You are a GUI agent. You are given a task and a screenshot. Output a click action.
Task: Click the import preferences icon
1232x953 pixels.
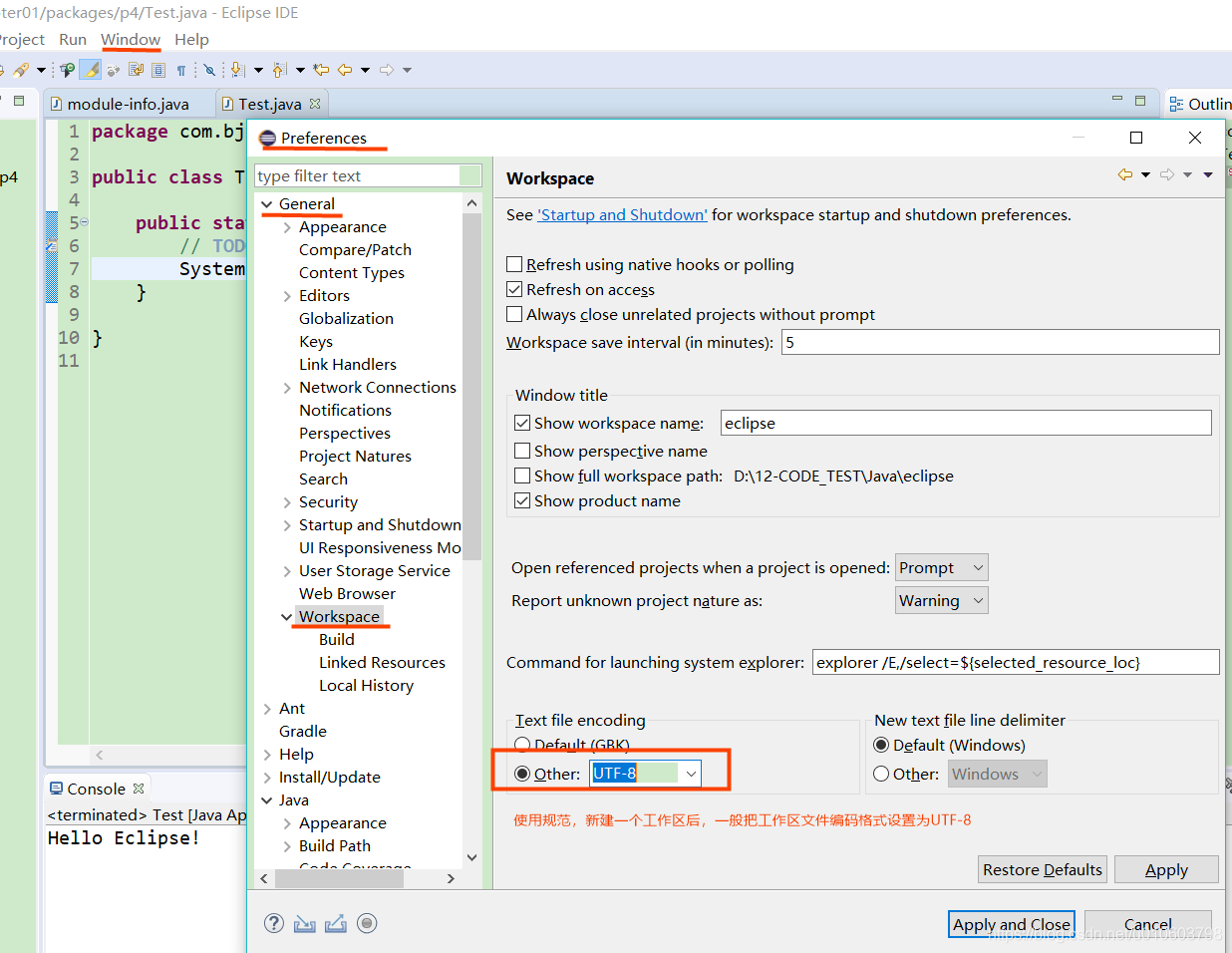[305, 924]
